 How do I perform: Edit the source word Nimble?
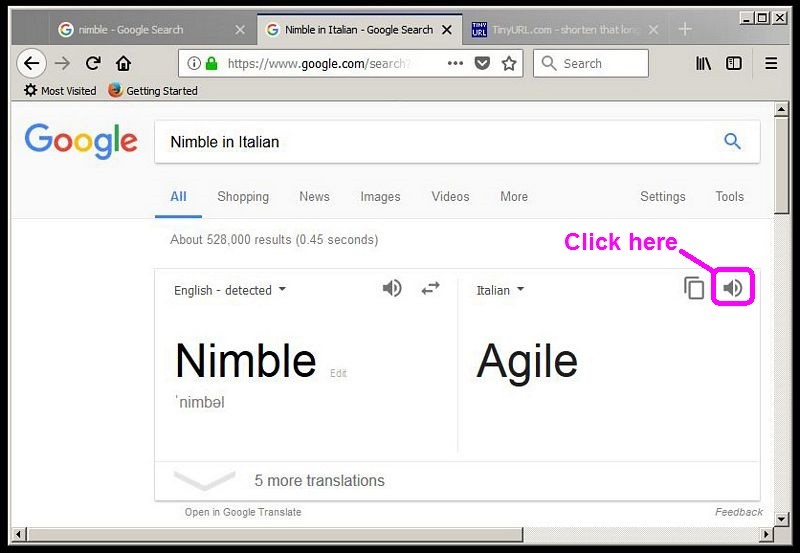coord(338,373)
